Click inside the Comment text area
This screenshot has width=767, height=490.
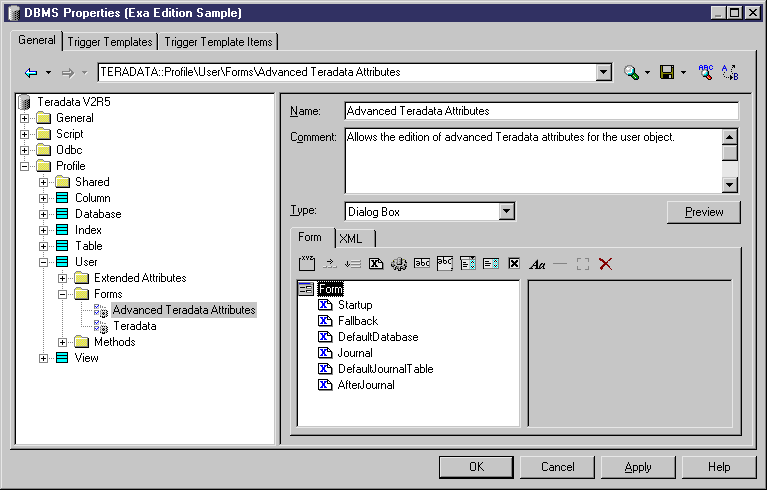tap(533, 161)
